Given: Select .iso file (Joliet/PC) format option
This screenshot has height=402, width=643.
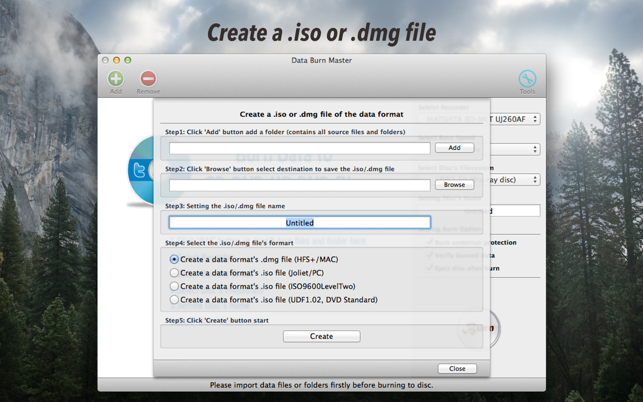Looking at the screenshot, I should point(174,273).
